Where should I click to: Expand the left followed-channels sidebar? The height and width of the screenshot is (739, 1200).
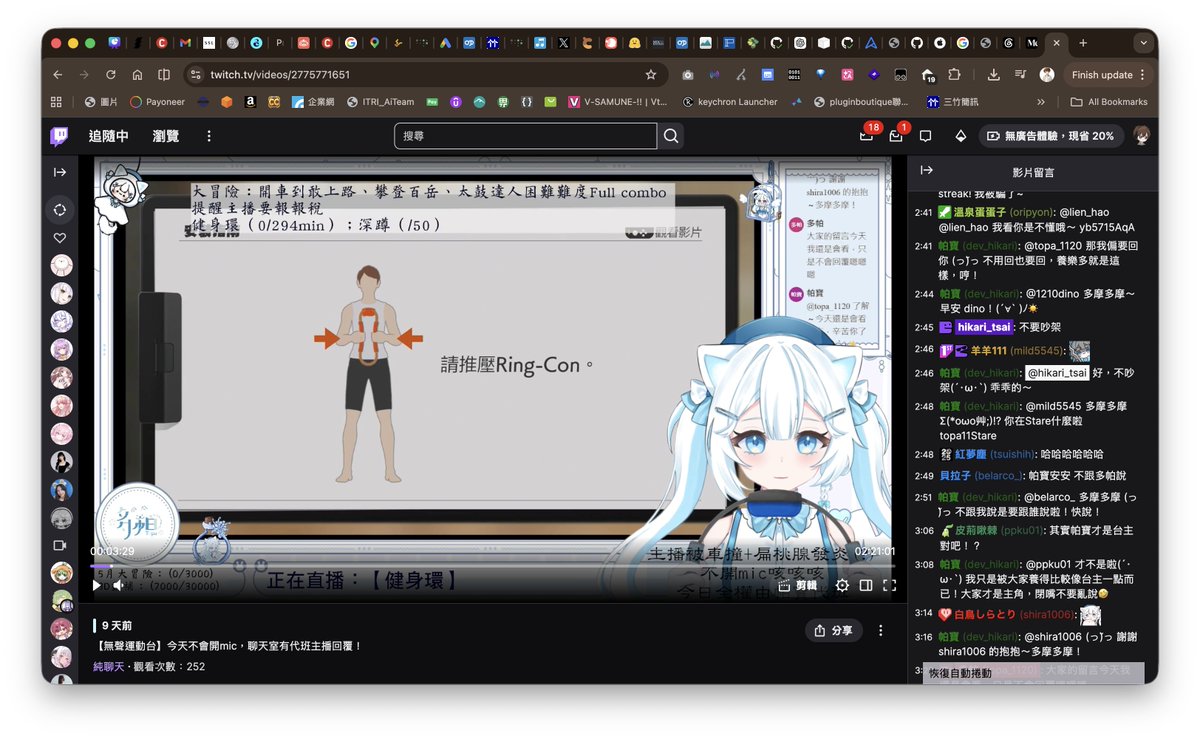(60, 172)
